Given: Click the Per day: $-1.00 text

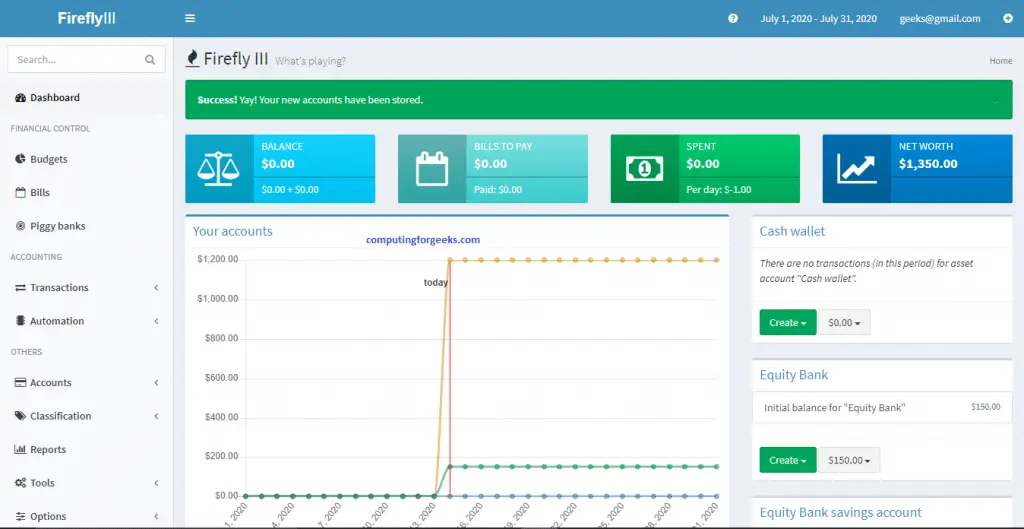Looking at the screenshot, I should tap(718, 190).
